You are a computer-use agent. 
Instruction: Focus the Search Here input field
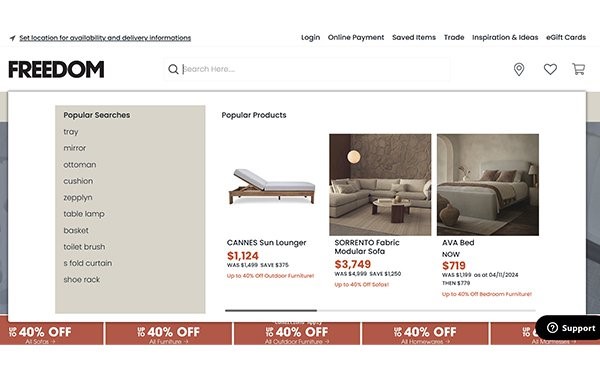pyautogui.click(x=314, y=69)
